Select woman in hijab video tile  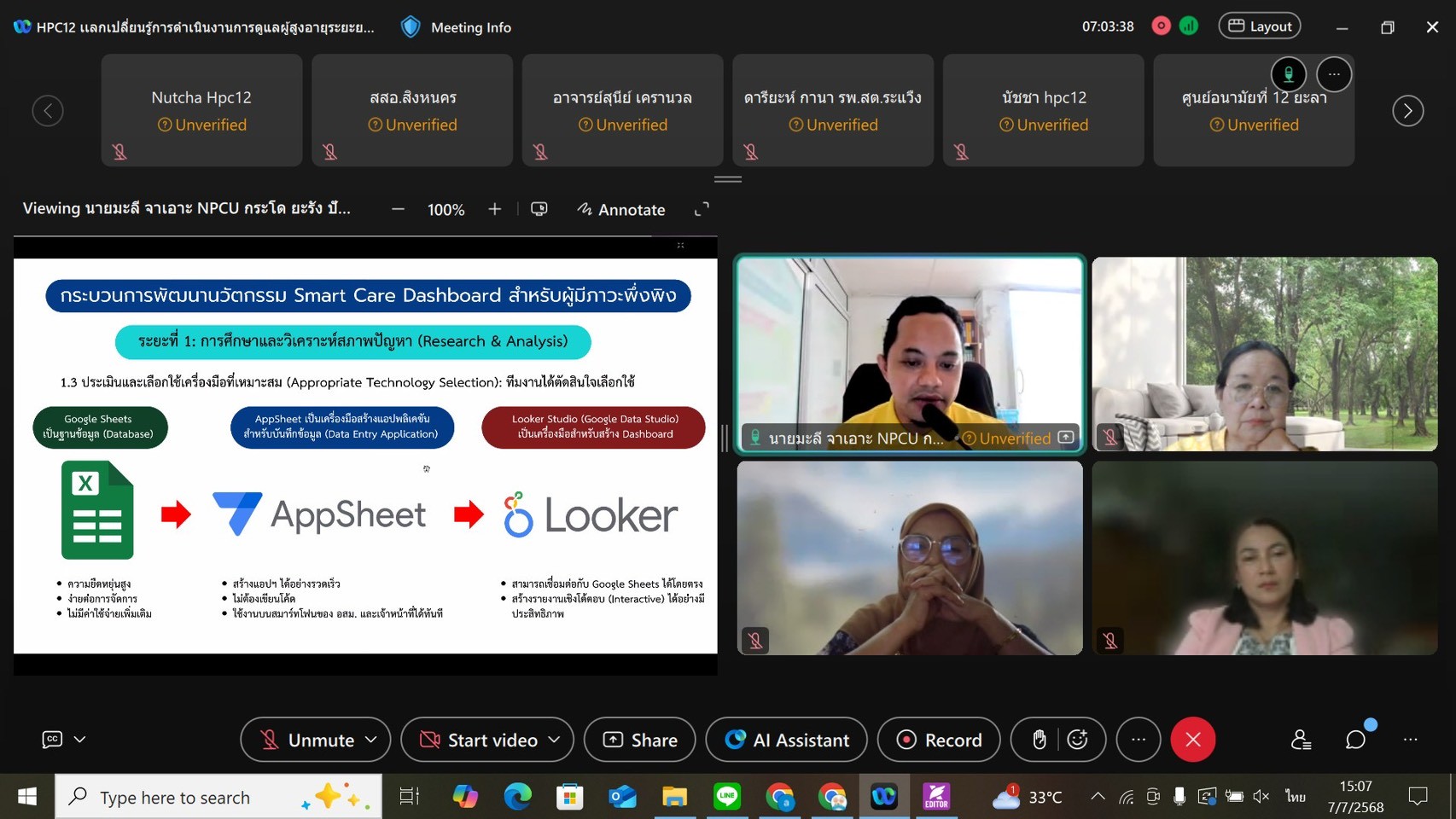(910, 558)
